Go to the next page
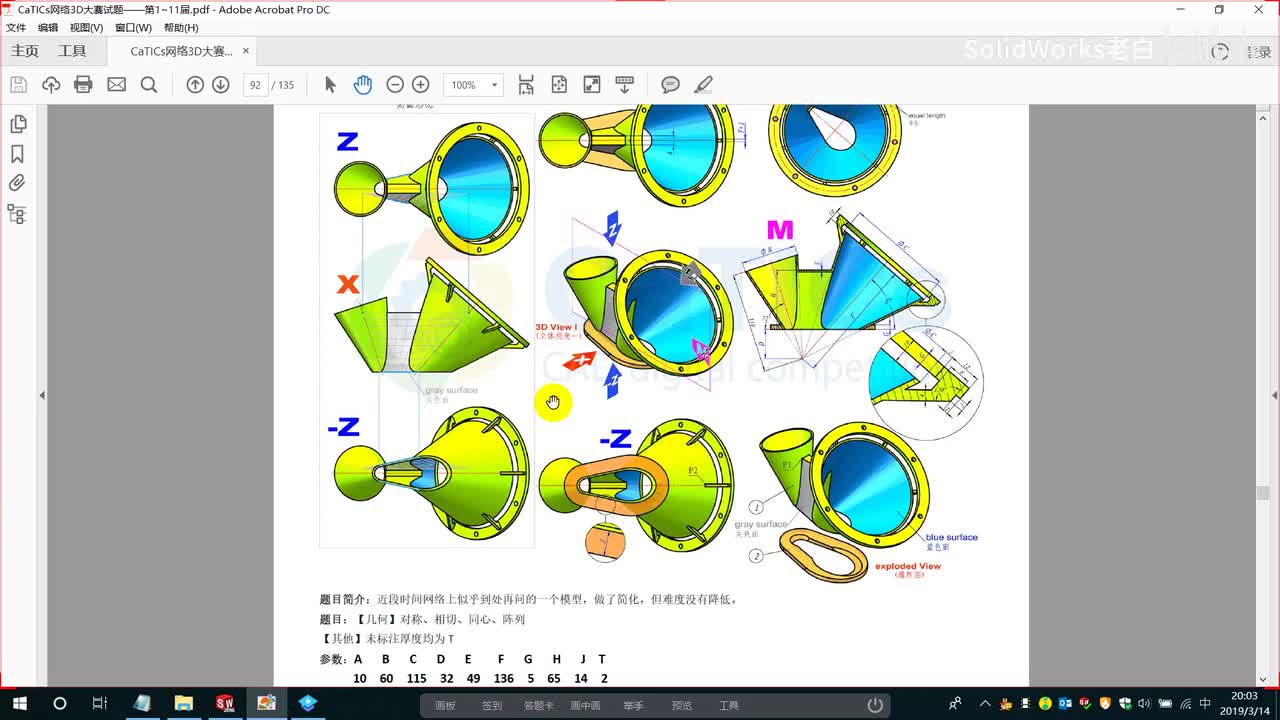This screenshot has height=720, width=1280. [x=221, y=85]
